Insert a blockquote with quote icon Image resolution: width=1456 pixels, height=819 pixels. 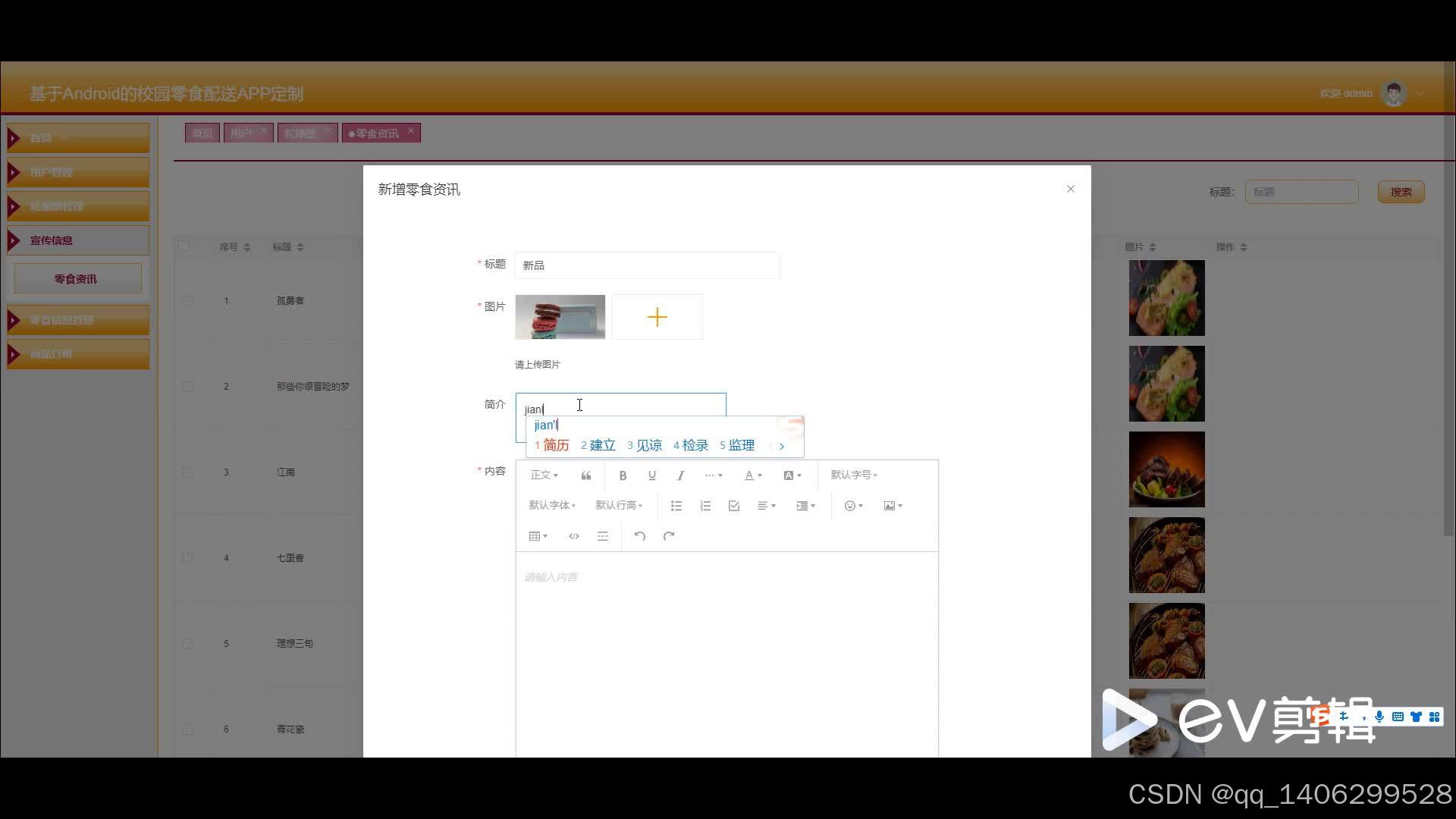[586, 475]
